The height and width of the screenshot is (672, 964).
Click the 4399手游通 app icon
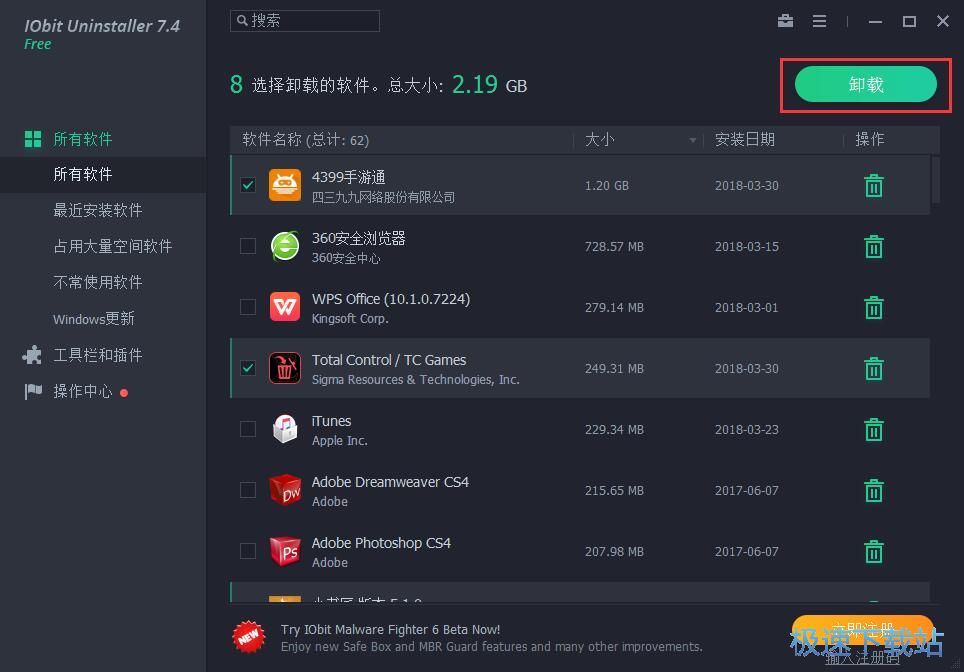pos(285,185)
